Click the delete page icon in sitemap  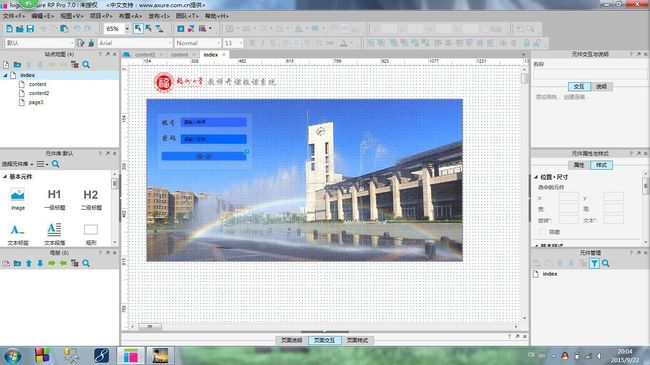[75, 65]
